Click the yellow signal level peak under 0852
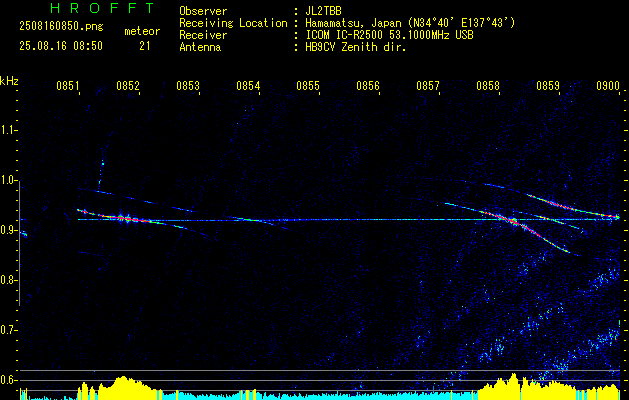Viewport: 629px width, 400px height. coord(123,386)
